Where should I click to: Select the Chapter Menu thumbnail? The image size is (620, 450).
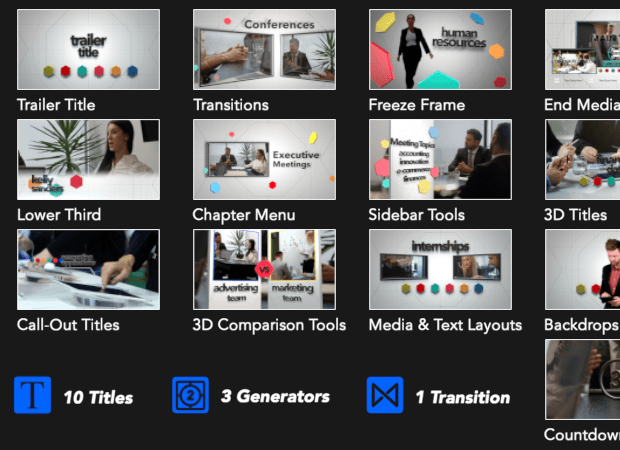(x=265, y=159)
